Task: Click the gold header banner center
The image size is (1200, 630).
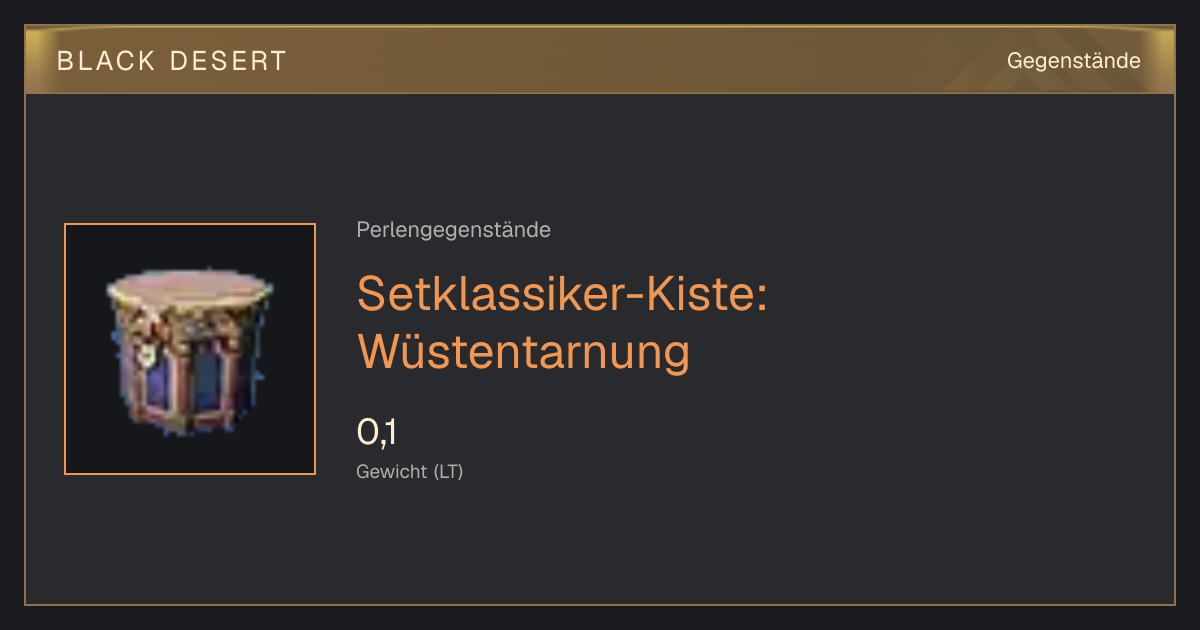Action: [600, 61]
